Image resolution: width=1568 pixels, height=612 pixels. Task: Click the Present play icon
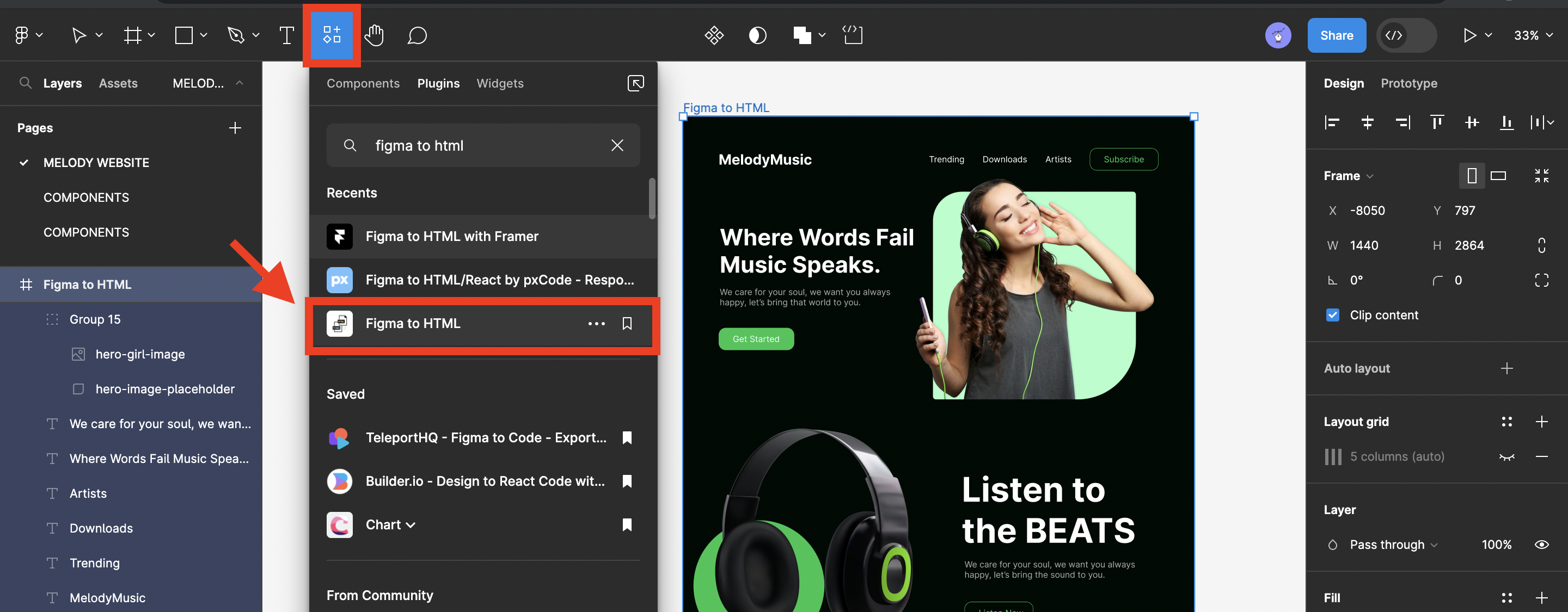click(x=1469, y=35)
